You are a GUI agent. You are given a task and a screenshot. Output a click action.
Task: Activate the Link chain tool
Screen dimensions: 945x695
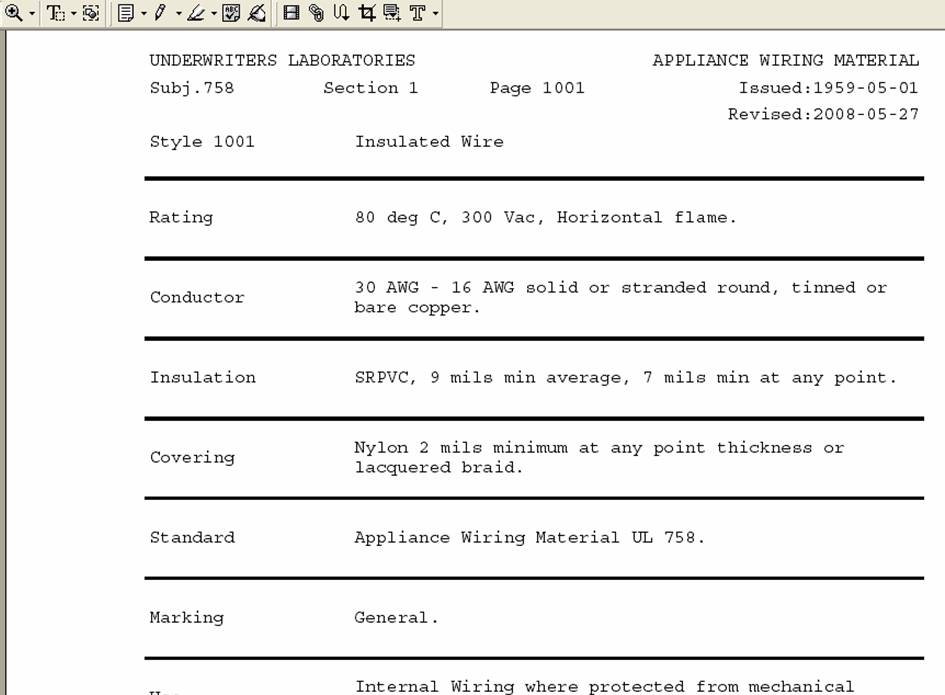(x=316, y=13)
